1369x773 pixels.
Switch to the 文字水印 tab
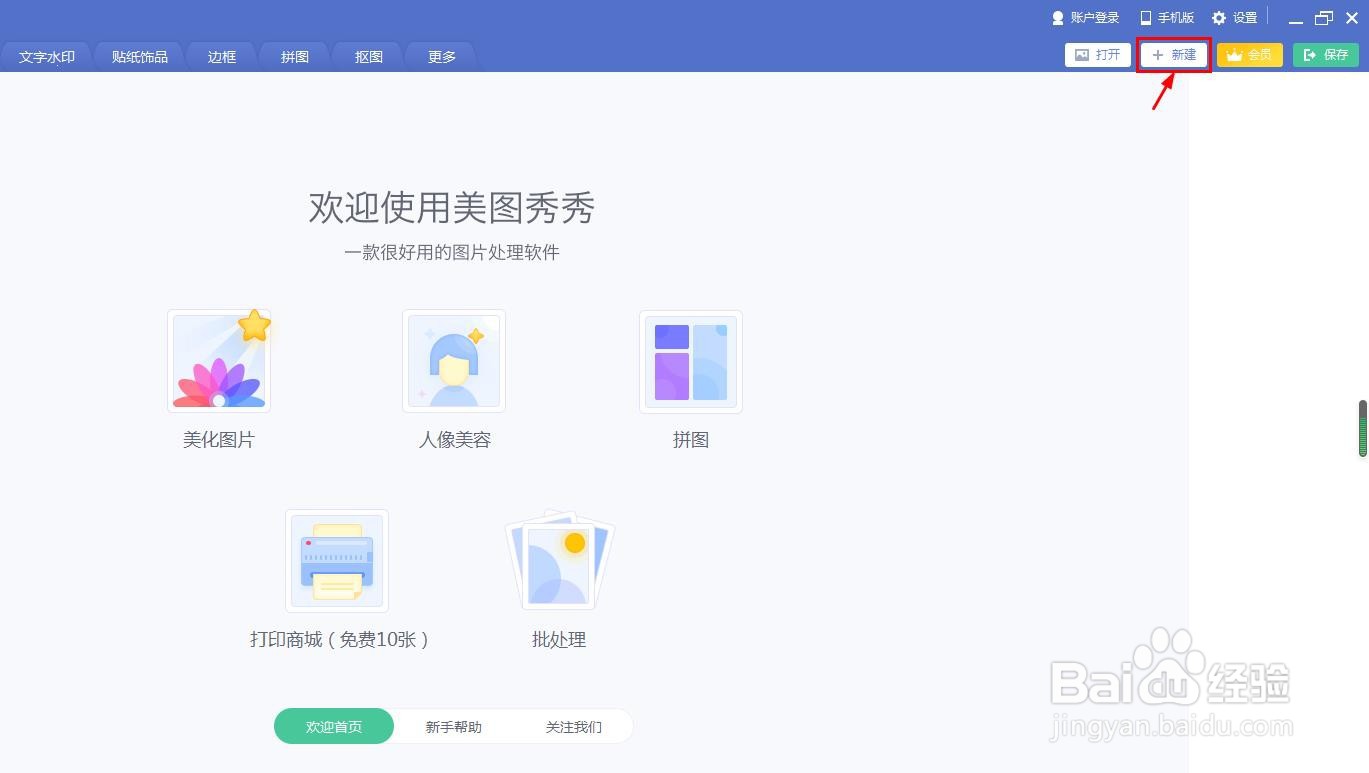point(47,57)
